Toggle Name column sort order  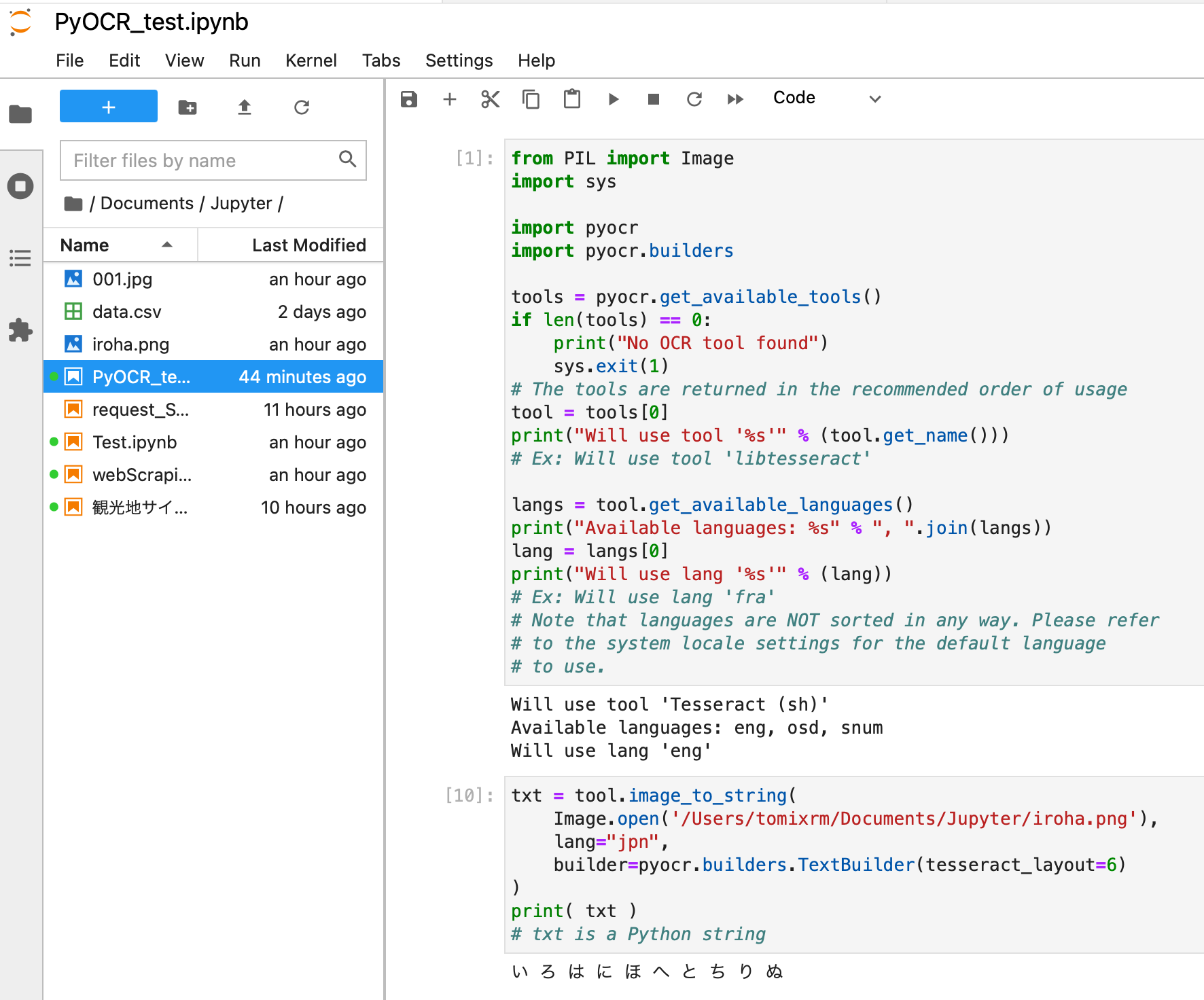click(84, 245)
